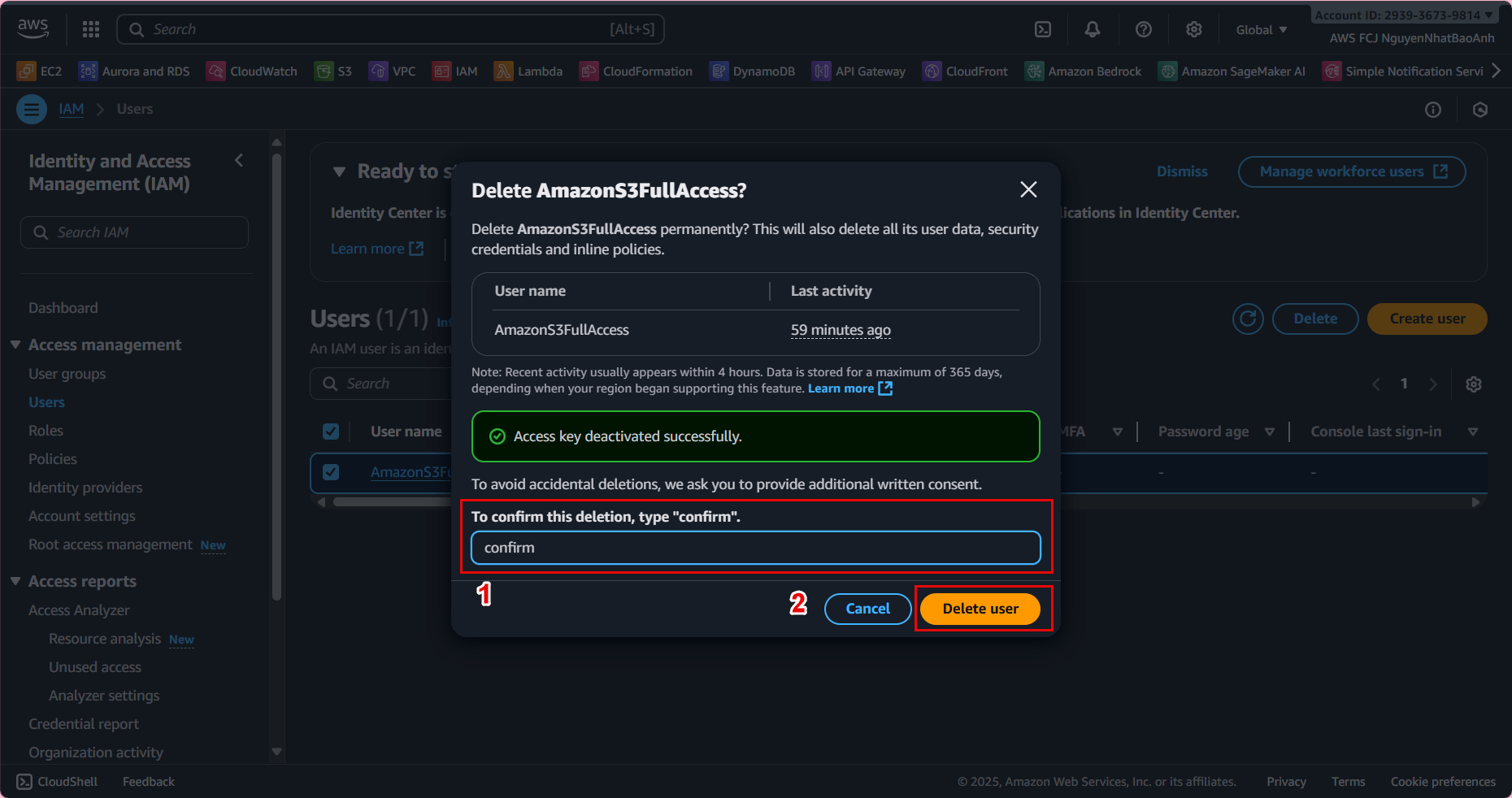Open the Global region dropdown

click(1262, 30)
